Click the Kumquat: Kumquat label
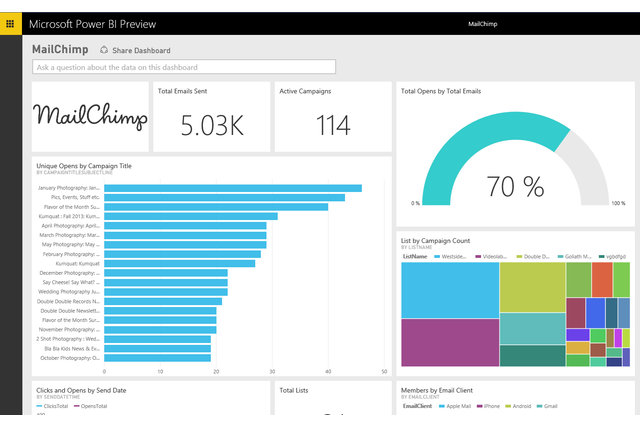This screenshot has width=640, height=426. [x=78, y=264]
